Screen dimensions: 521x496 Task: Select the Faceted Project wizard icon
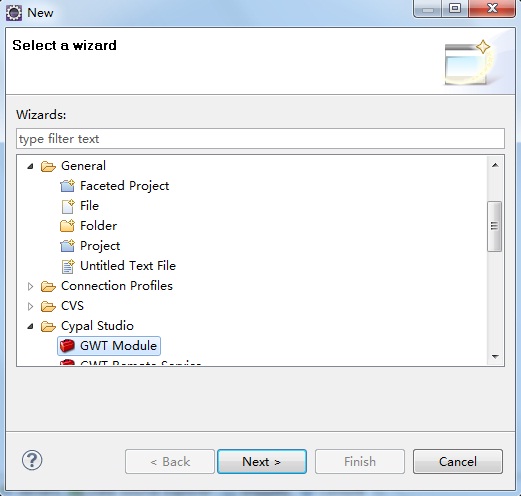pos(67,186)
